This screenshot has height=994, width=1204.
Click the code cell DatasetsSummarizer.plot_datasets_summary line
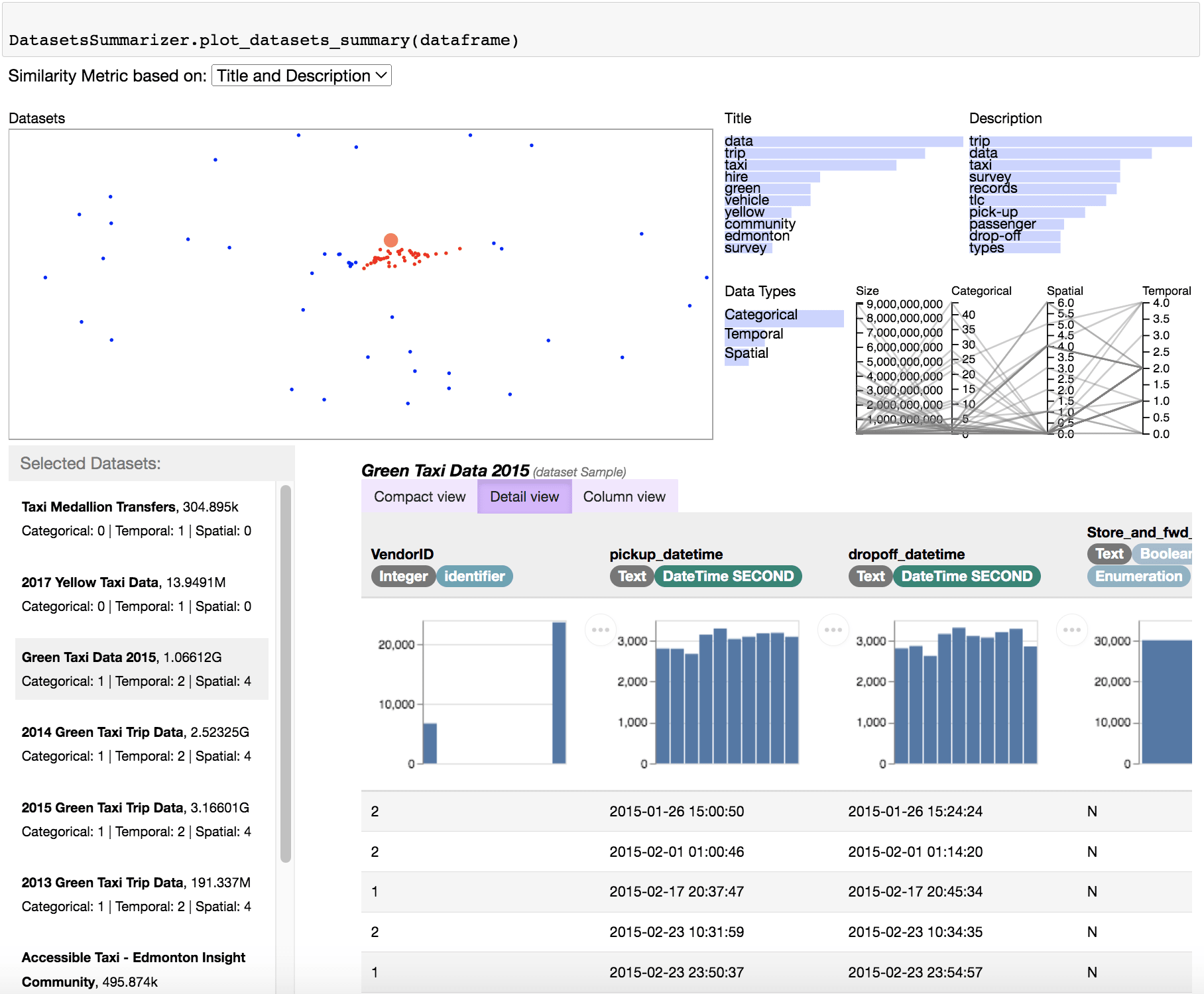pyautogui.click(x=264, y=40)
